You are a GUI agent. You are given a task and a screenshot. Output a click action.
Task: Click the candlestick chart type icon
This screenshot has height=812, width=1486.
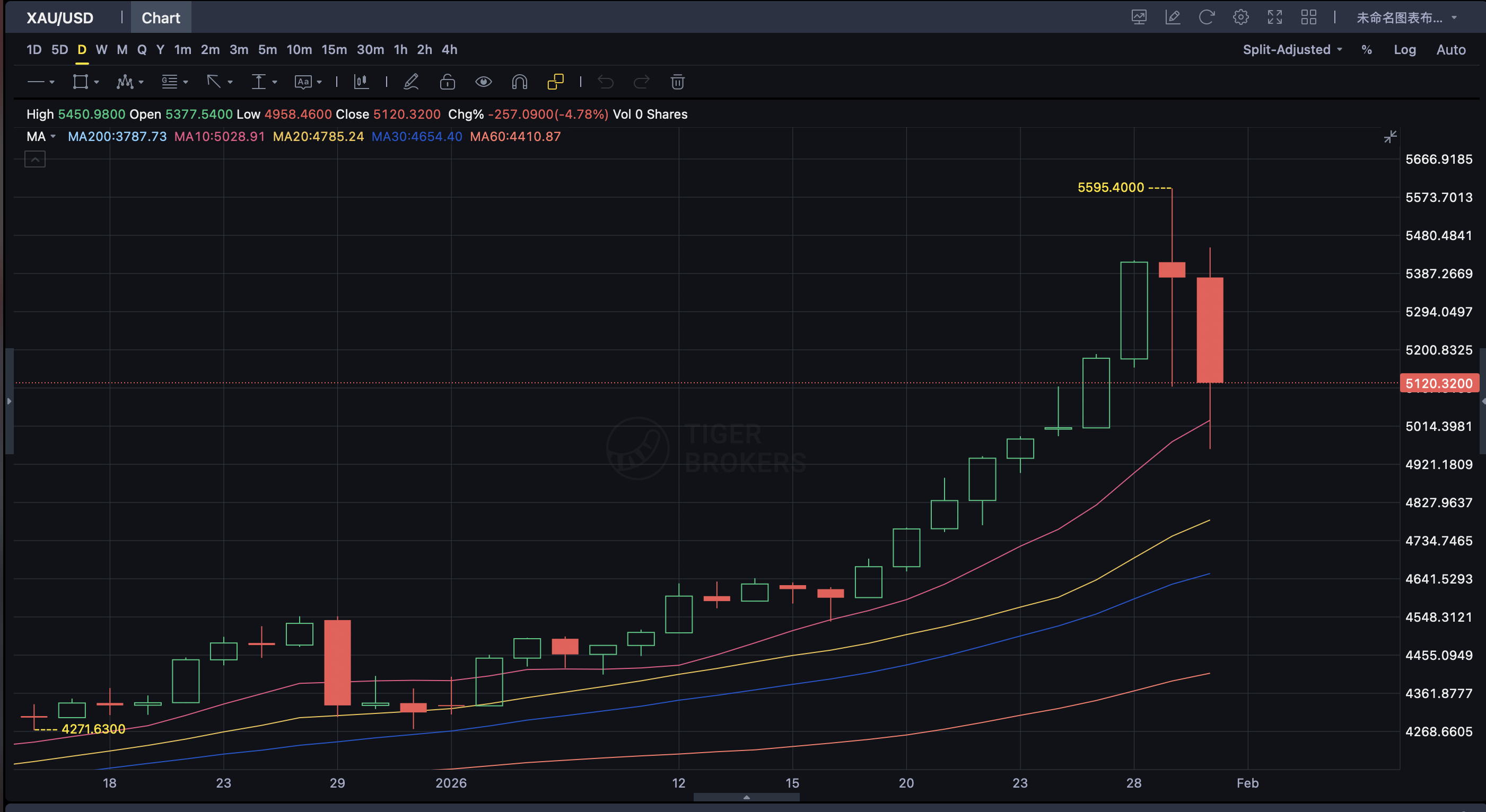(x=361, y=82)
